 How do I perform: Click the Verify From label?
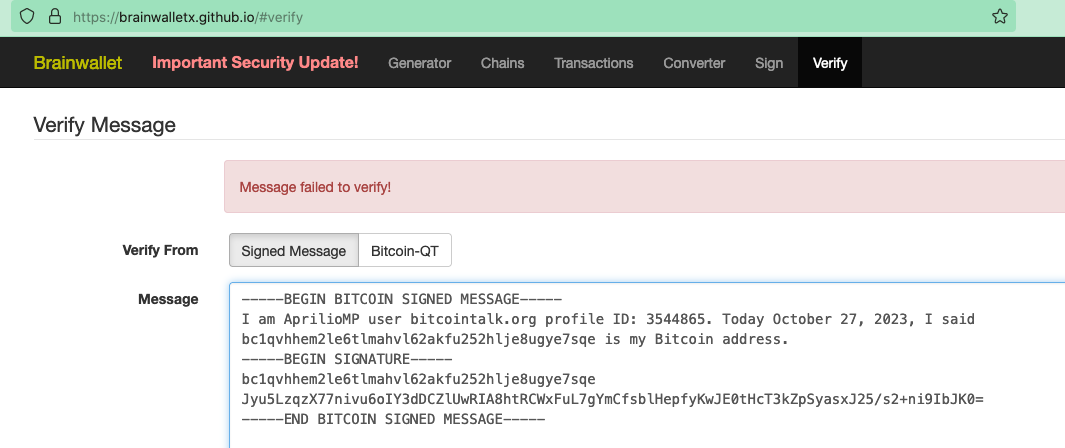[160, 250]
